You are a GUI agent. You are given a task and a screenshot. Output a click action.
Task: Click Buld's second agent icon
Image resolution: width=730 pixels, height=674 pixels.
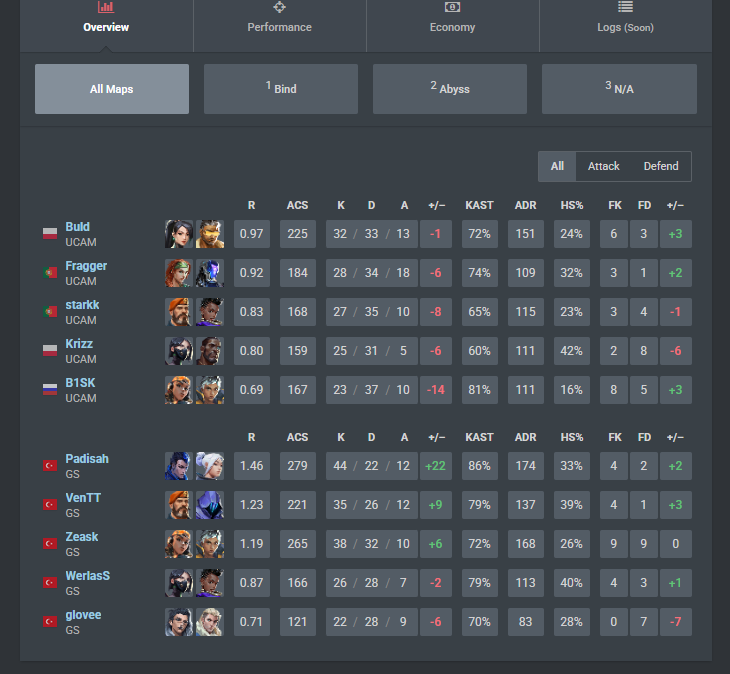click(210, 234)
